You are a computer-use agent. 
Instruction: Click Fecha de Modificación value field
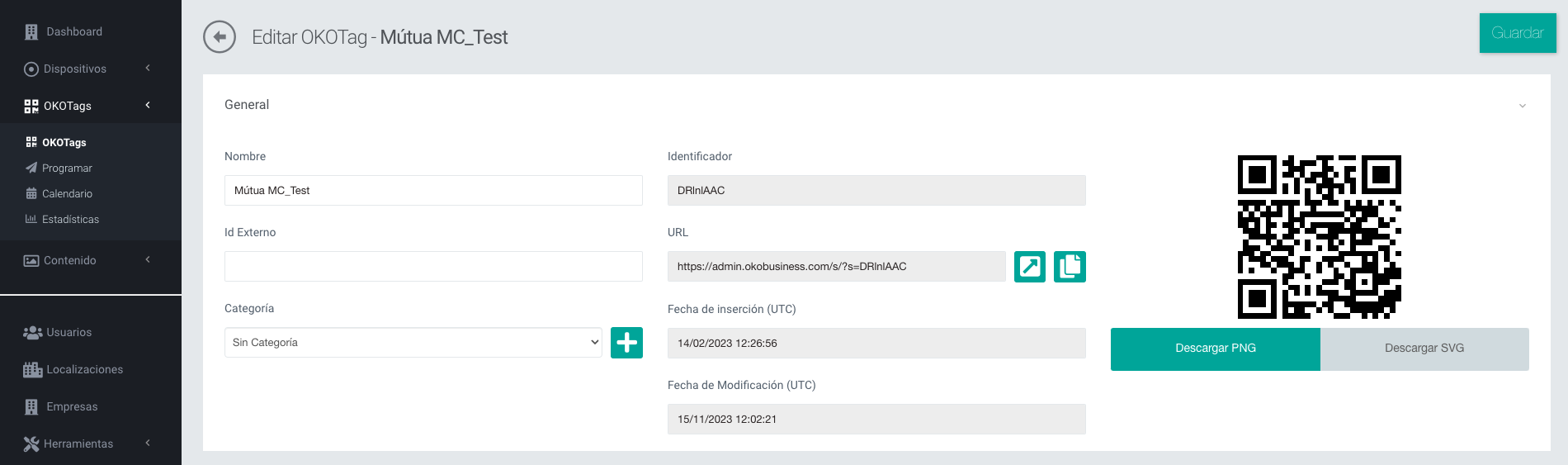[x=876, y=419]
